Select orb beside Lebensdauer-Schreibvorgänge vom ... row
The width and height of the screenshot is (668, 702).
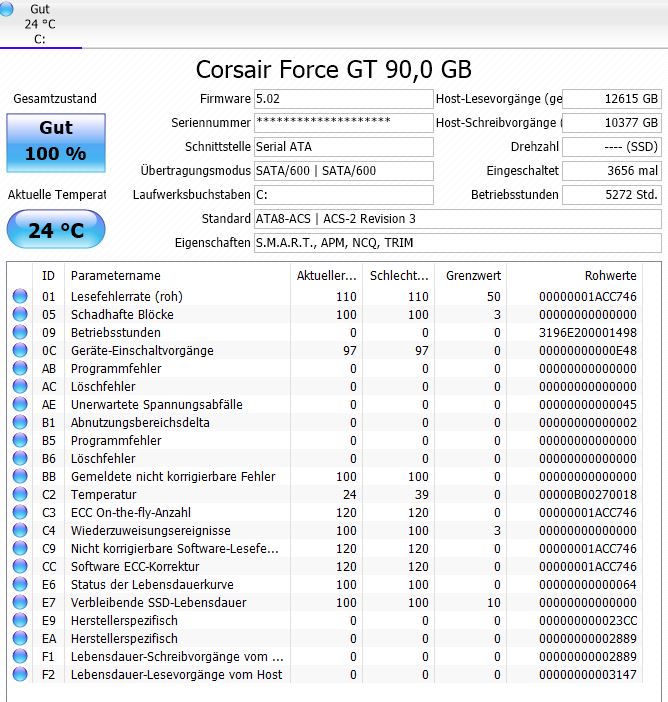20,656
